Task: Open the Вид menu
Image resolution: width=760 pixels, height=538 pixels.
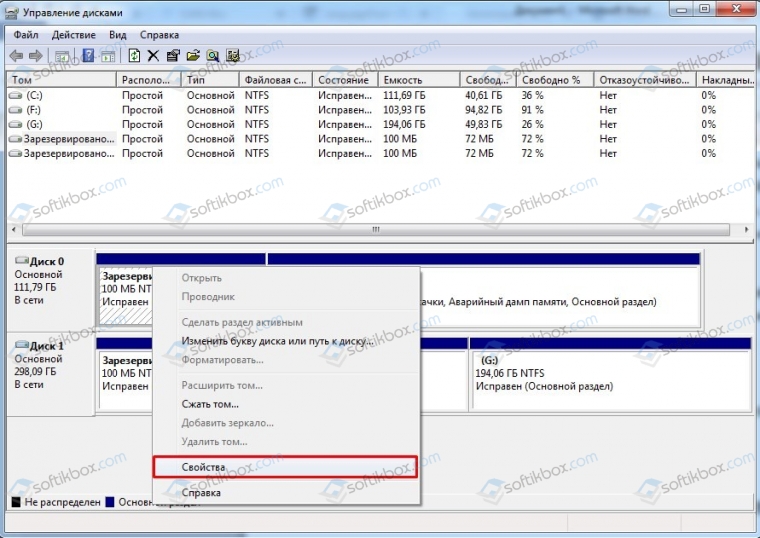Action: click(117, 35)
